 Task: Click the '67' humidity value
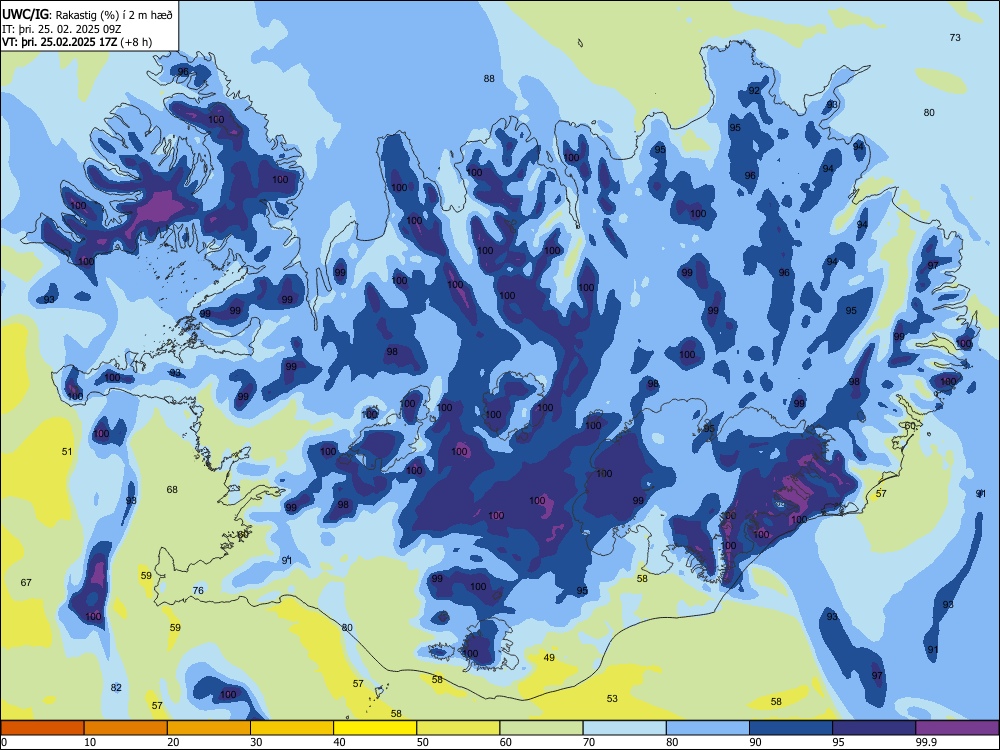(26, 582)
